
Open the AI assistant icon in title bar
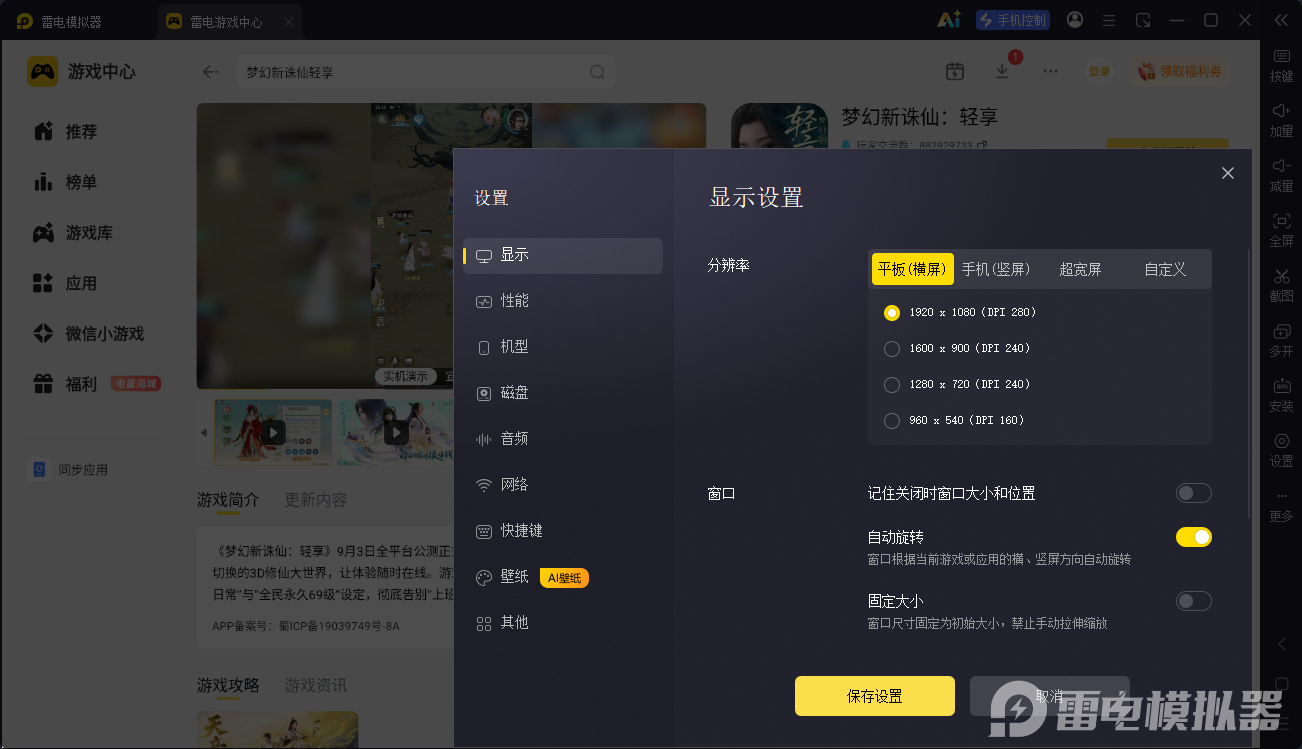[949, 20]
